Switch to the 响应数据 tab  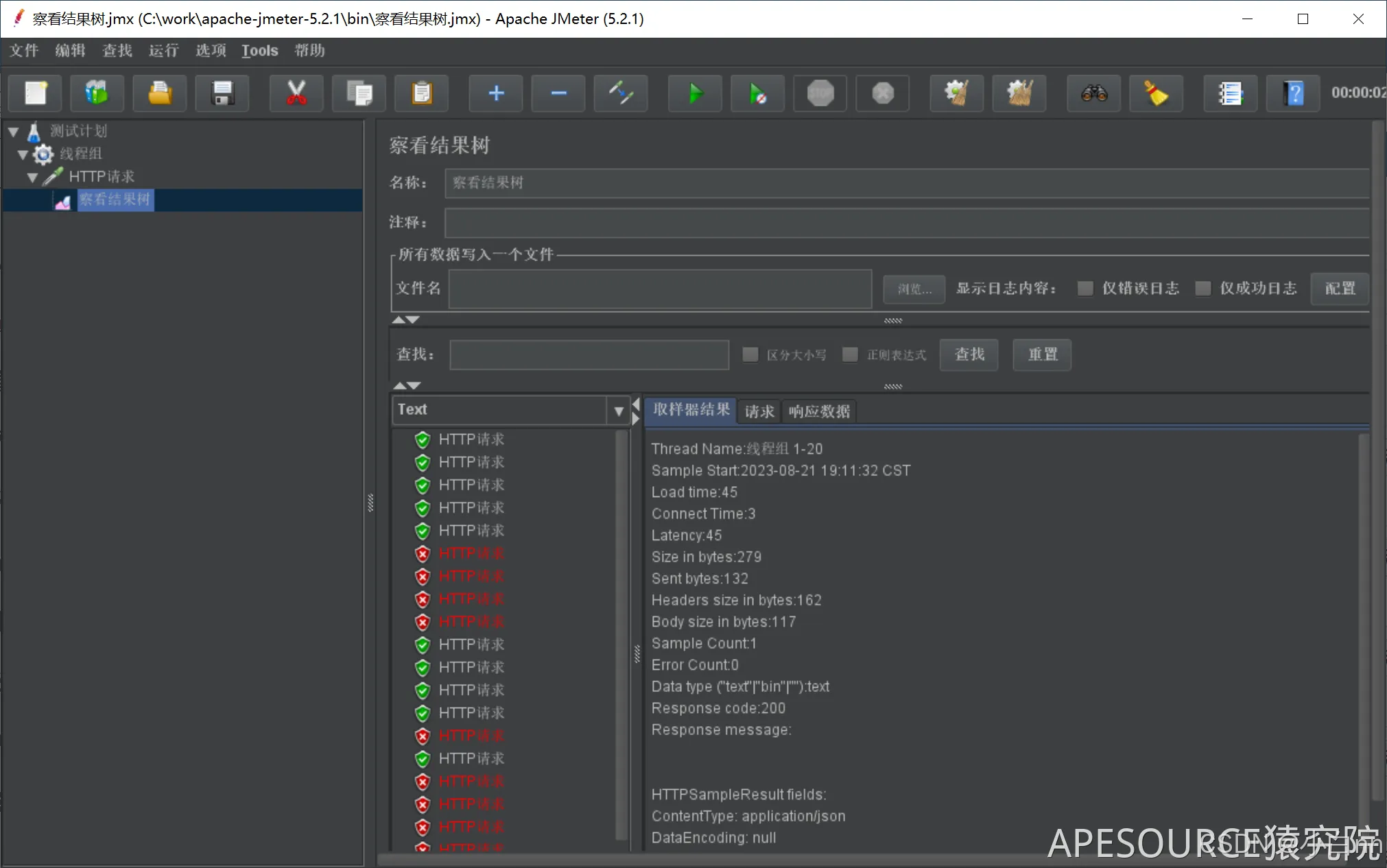click(x=819, y=411)
